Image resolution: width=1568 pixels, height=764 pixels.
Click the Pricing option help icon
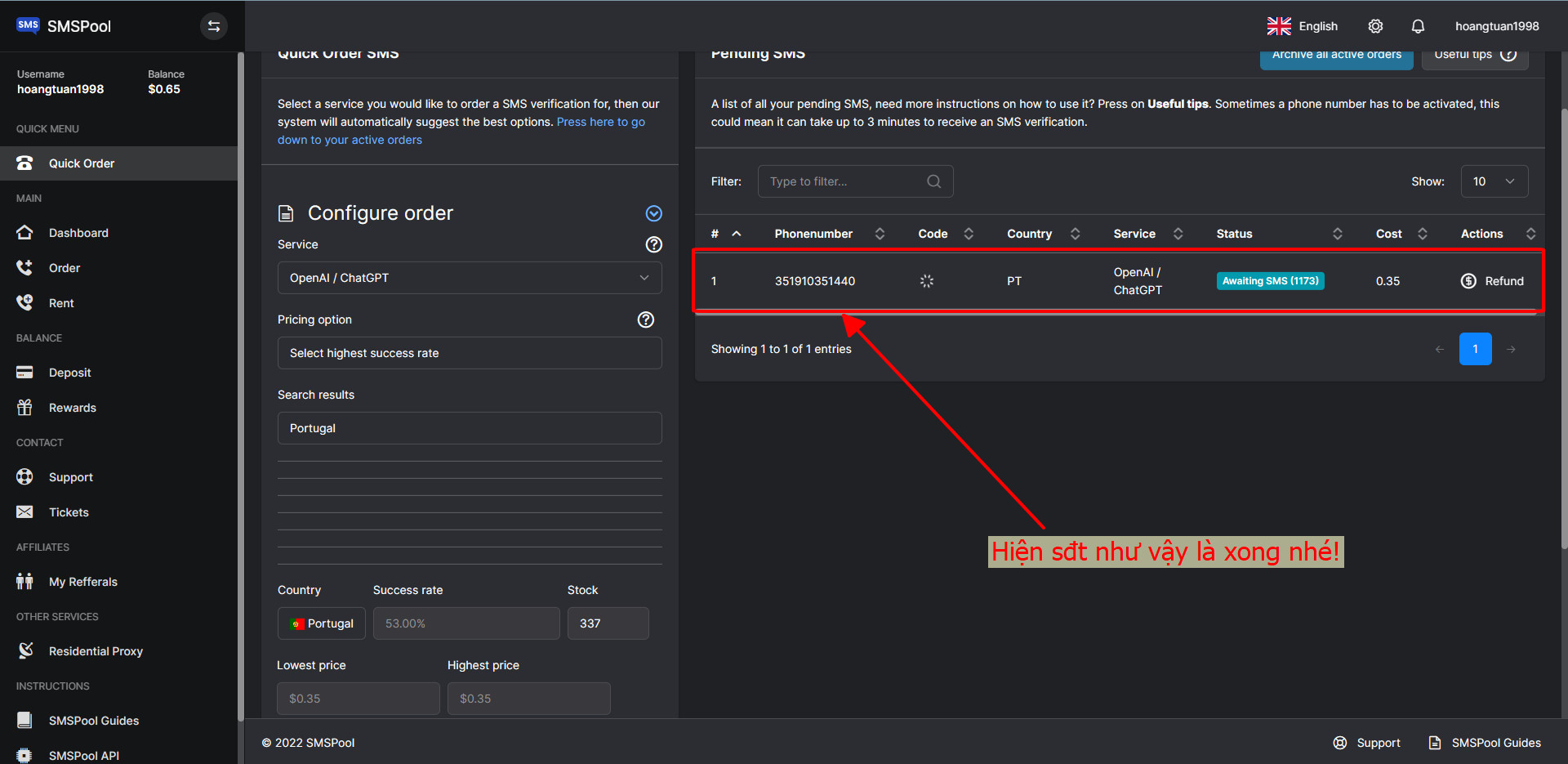pos(645,319)
